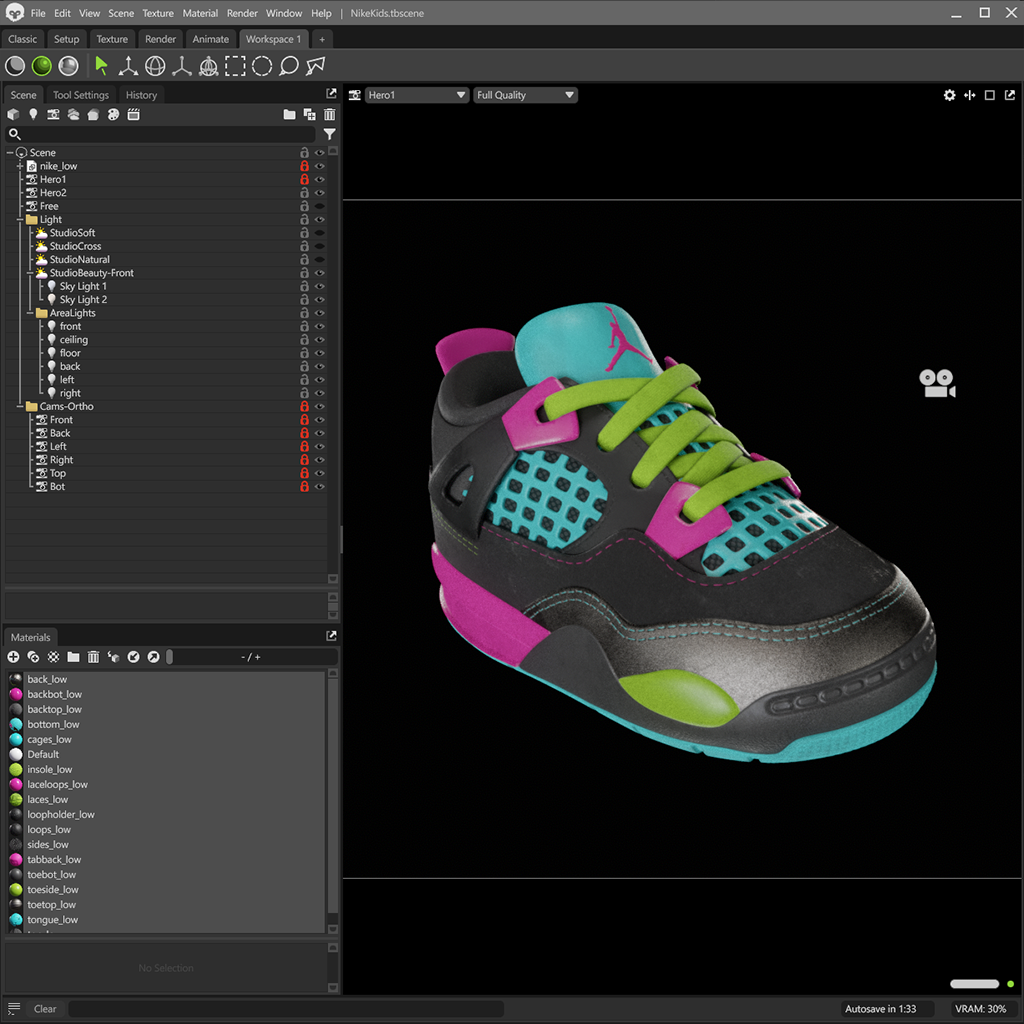Add a new mesh primitive cube object
This screenshot has height=1024, width=1024.
(13, 115)
